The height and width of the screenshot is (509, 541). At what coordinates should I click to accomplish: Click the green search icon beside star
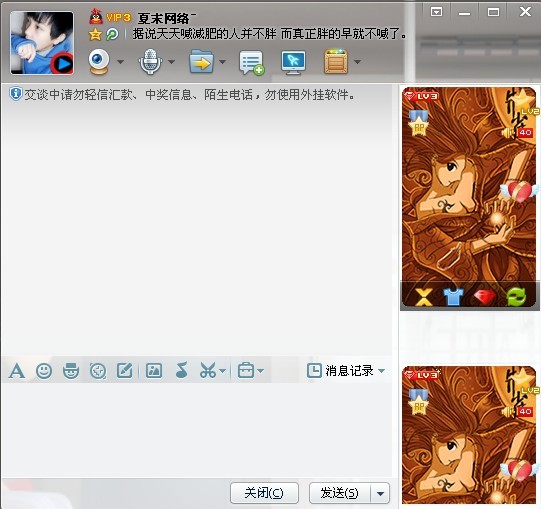coord(112,35)
